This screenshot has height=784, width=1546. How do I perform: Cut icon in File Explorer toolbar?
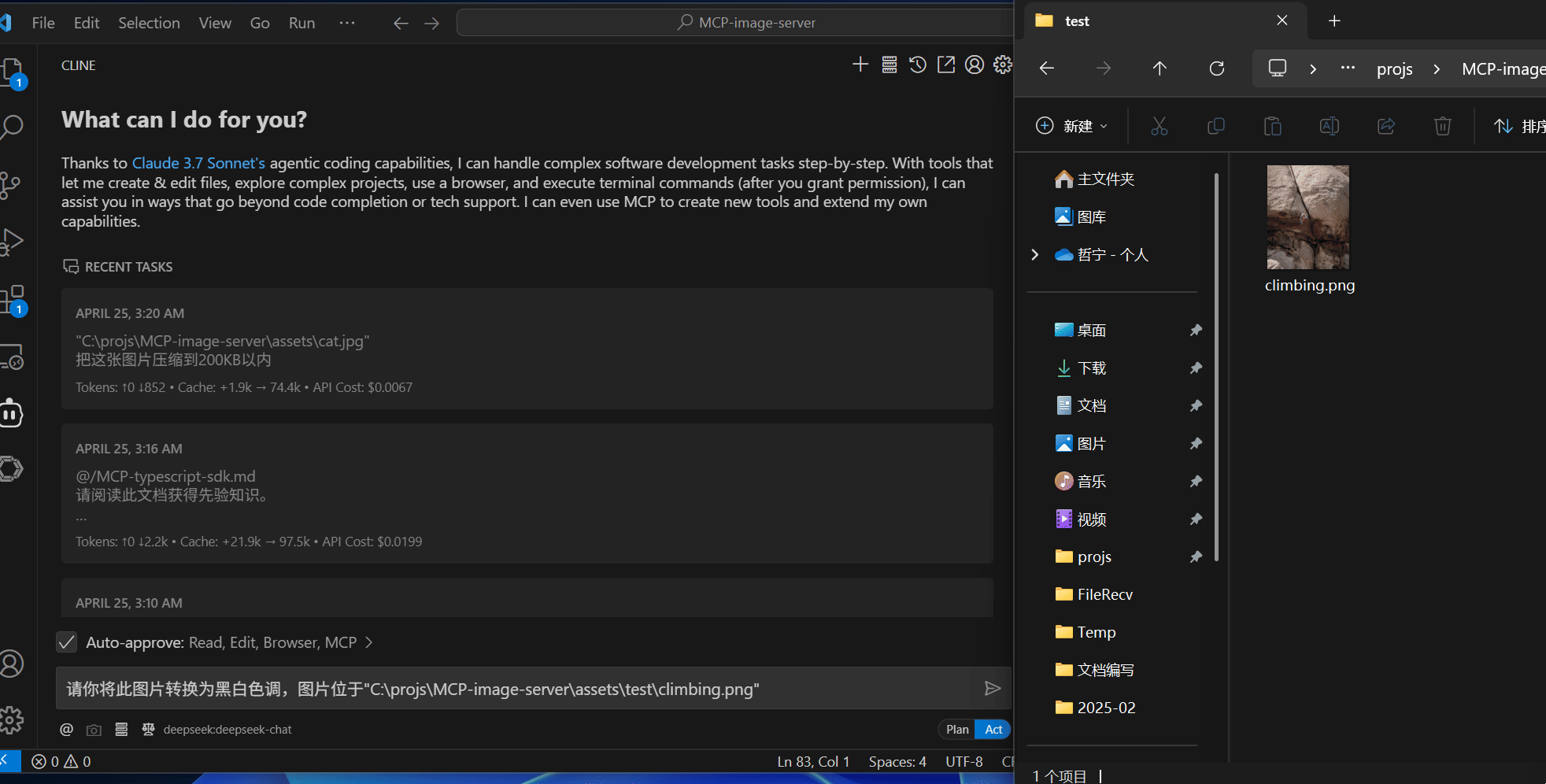(x=1159, y=126)
